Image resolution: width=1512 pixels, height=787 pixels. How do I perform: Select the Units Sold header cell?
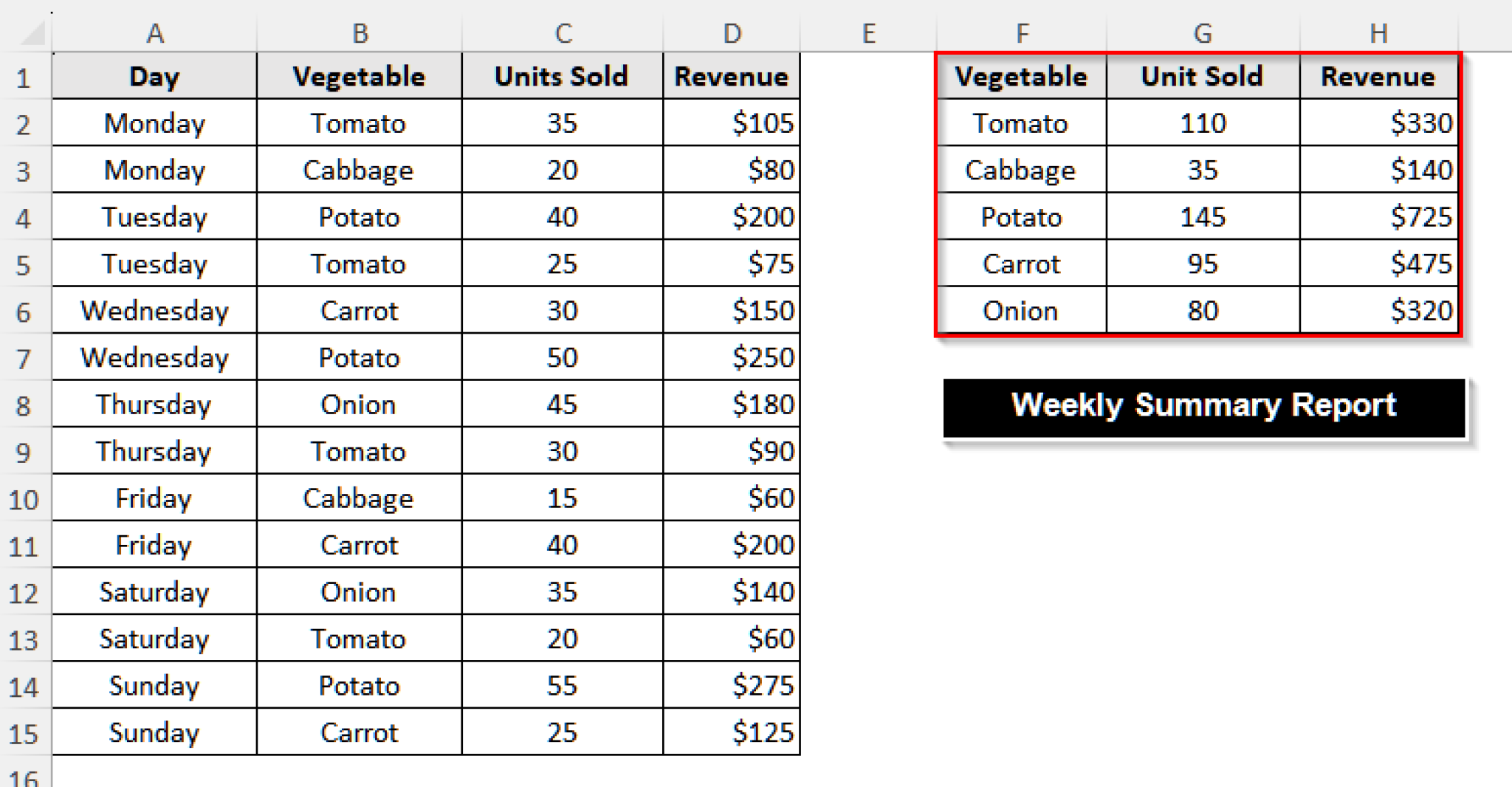coord(561,76)
